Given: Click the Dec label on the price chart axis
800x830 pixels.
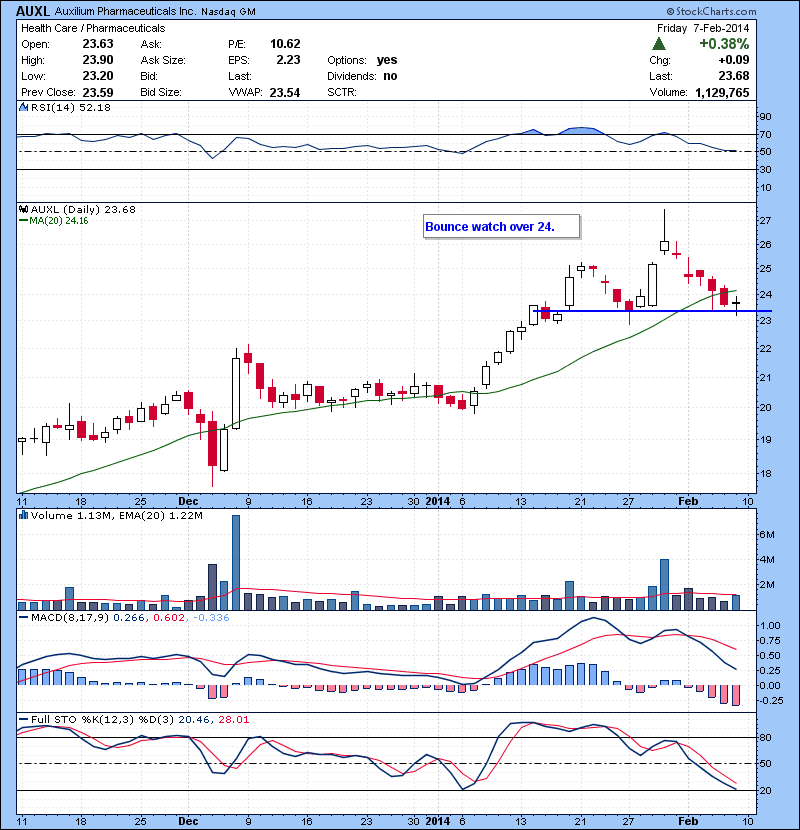Looking at the screenshot, I should tap(188, 501).
